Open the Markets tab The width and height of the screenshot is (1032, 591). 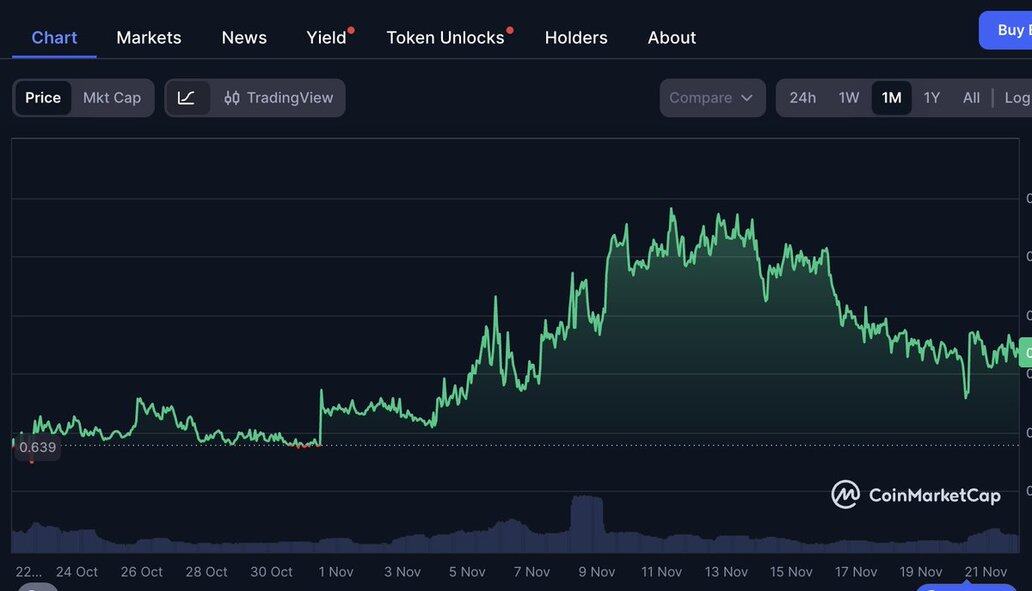tap(149, 38)
